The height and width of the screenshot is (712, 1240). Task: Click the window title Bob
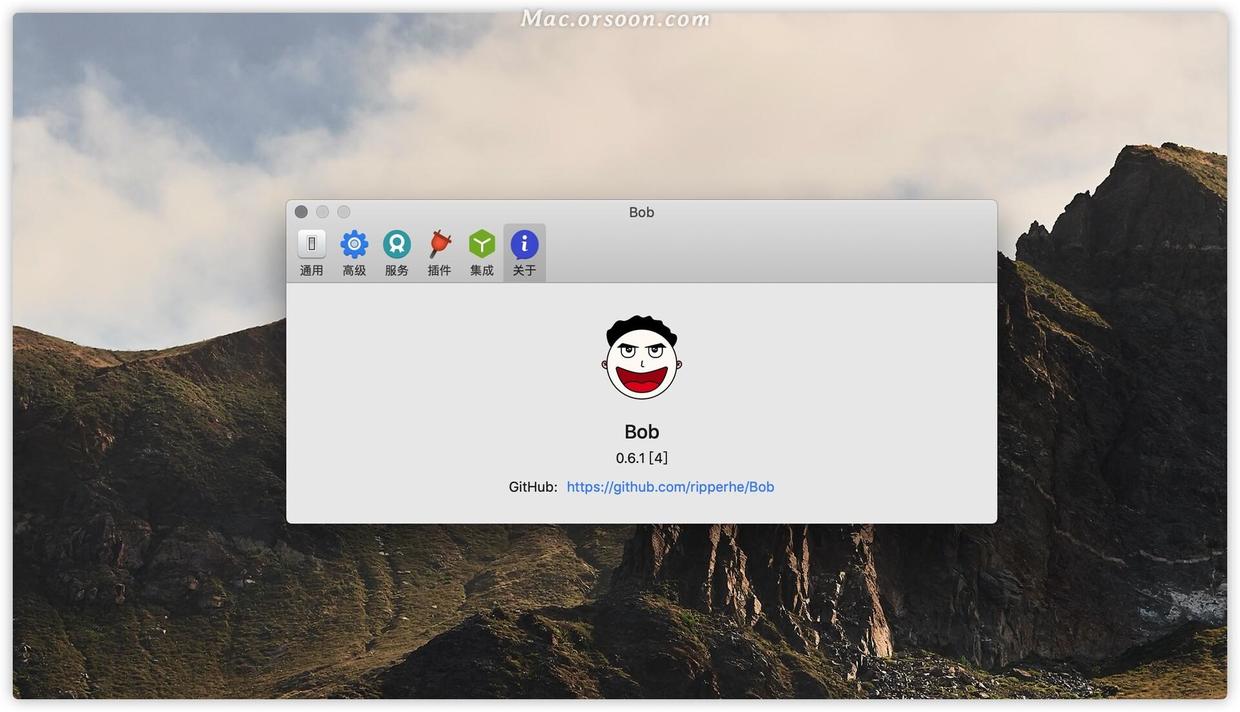coord(641,212)
